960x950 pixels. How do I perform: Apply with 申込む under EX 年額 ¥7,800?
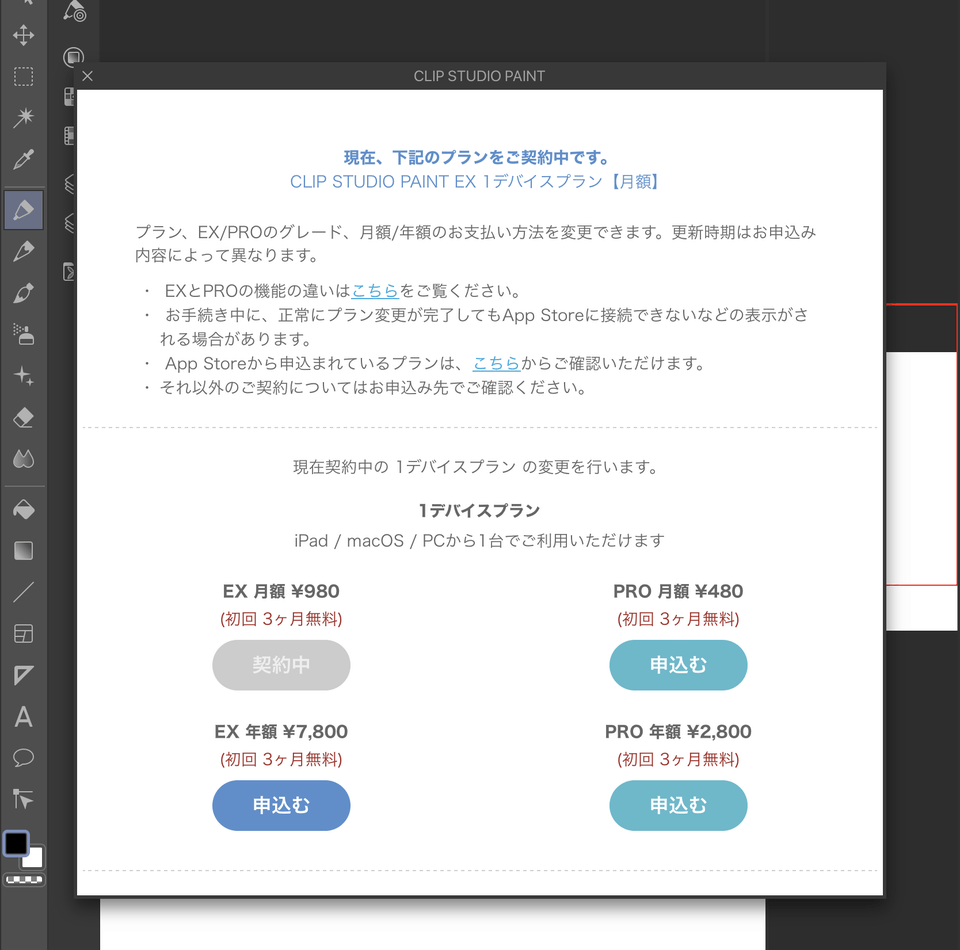pos(281,806)
